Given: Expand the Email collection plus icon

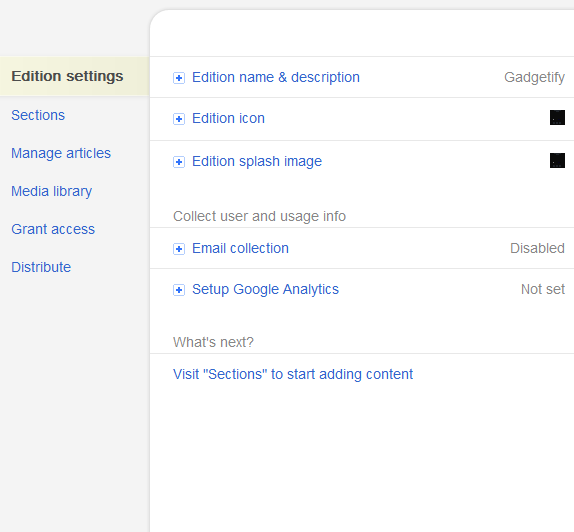Looking at the screenshot, I should [179, 249].
